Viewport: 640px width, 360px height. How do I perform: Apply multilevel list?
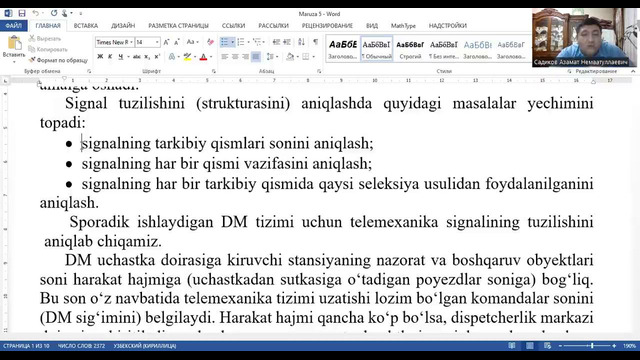(x=257, y=42)
